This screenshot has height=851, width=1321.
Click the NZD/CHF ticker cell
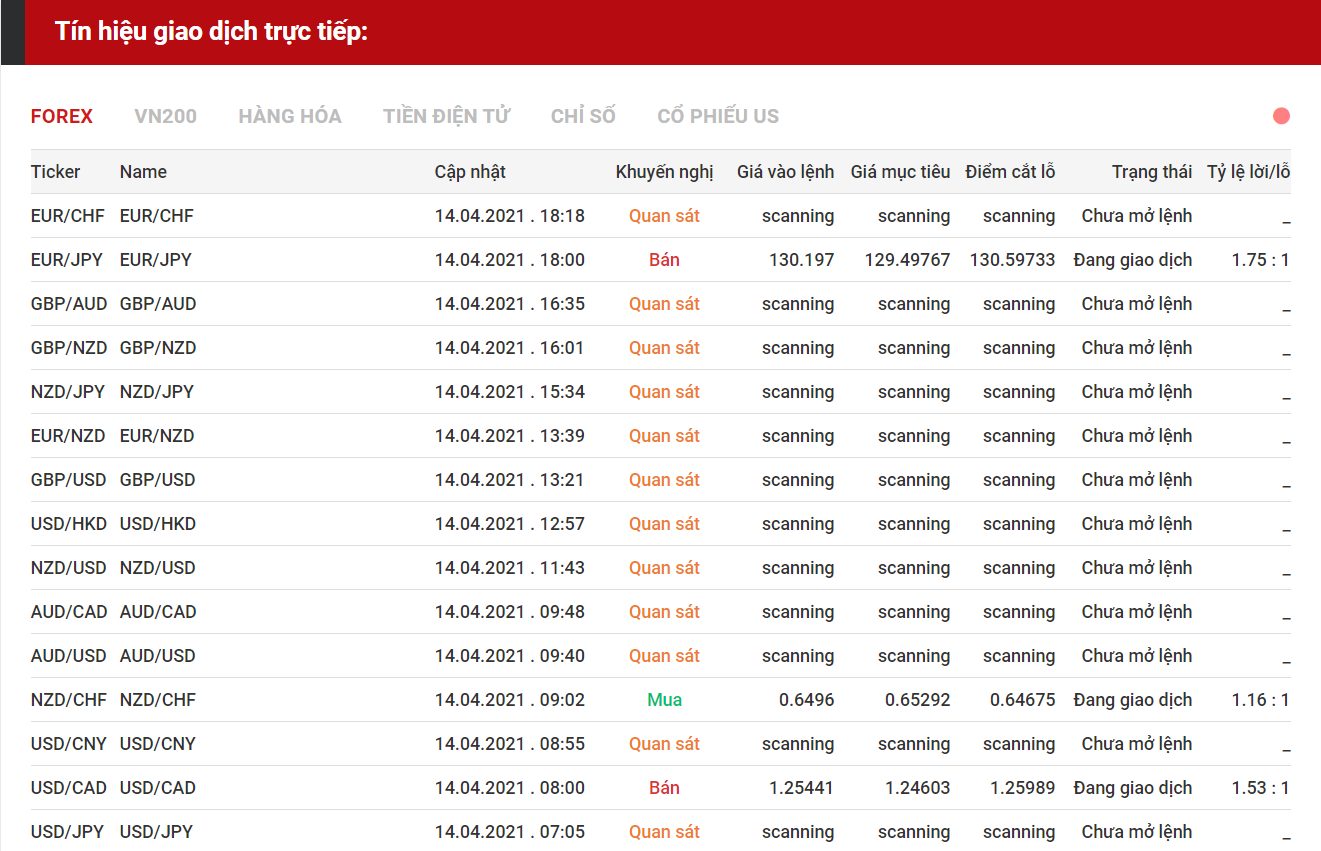click(x=68, y=700)
